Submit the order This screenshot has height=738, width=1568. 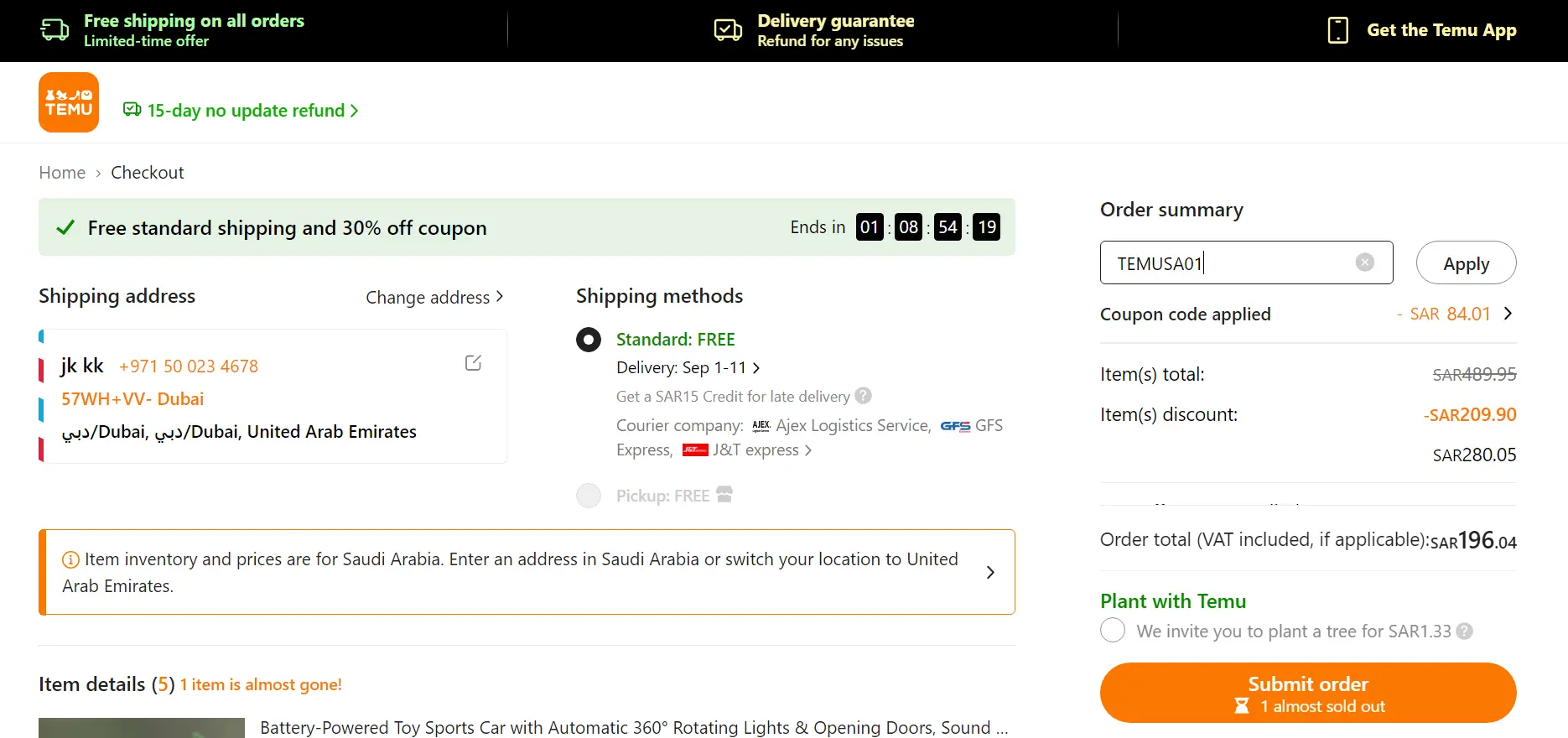1308,693
